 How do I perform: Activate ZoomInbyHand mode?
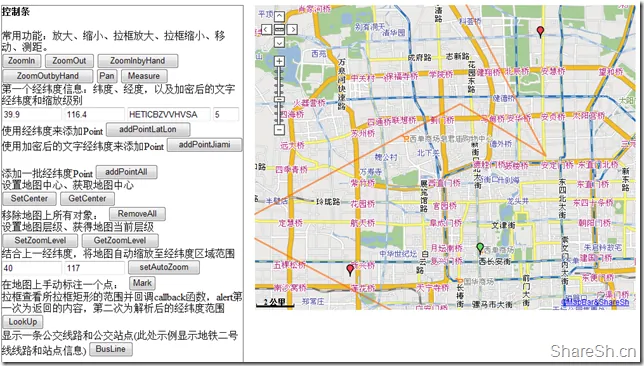[x=138, y=61]
